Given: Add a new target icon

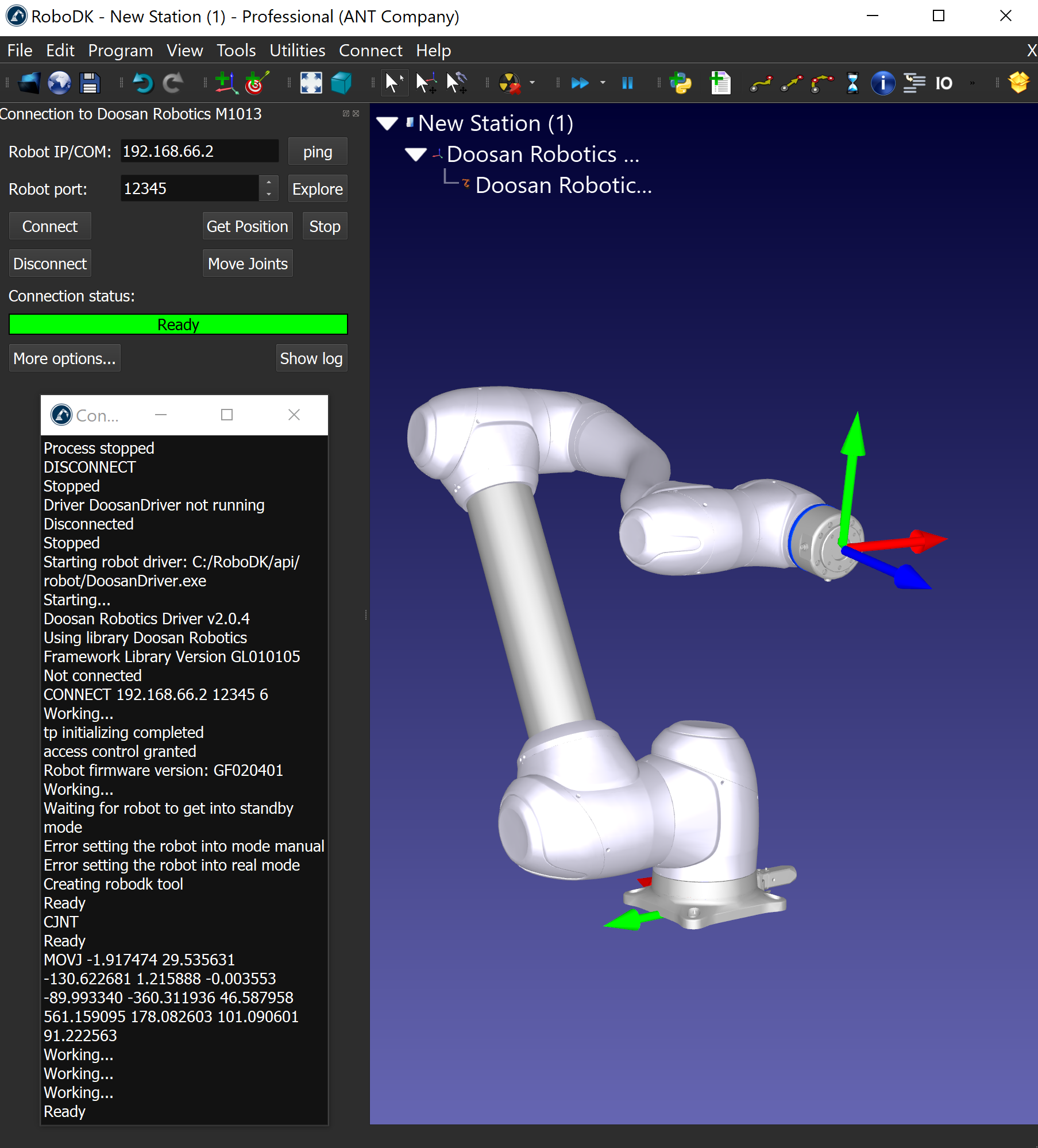Looking at the screenshot, I should [256, 84].
